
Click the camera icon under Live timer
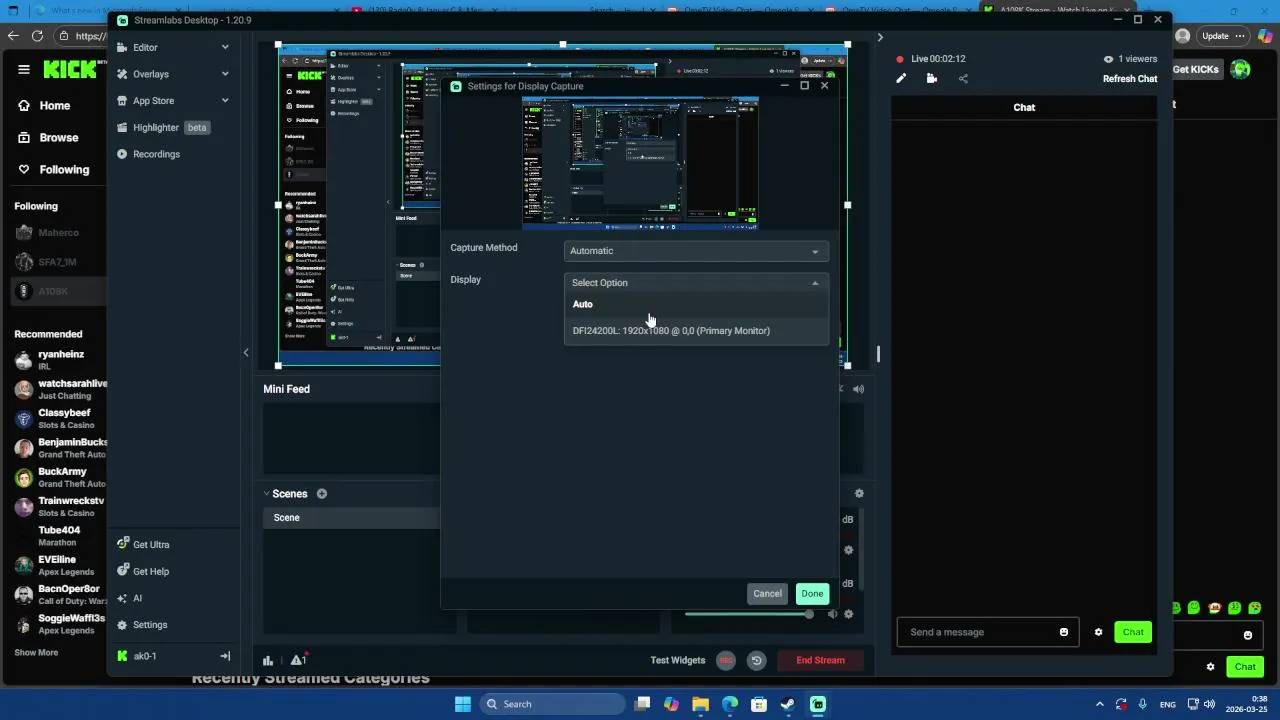[x=932, y=79]
